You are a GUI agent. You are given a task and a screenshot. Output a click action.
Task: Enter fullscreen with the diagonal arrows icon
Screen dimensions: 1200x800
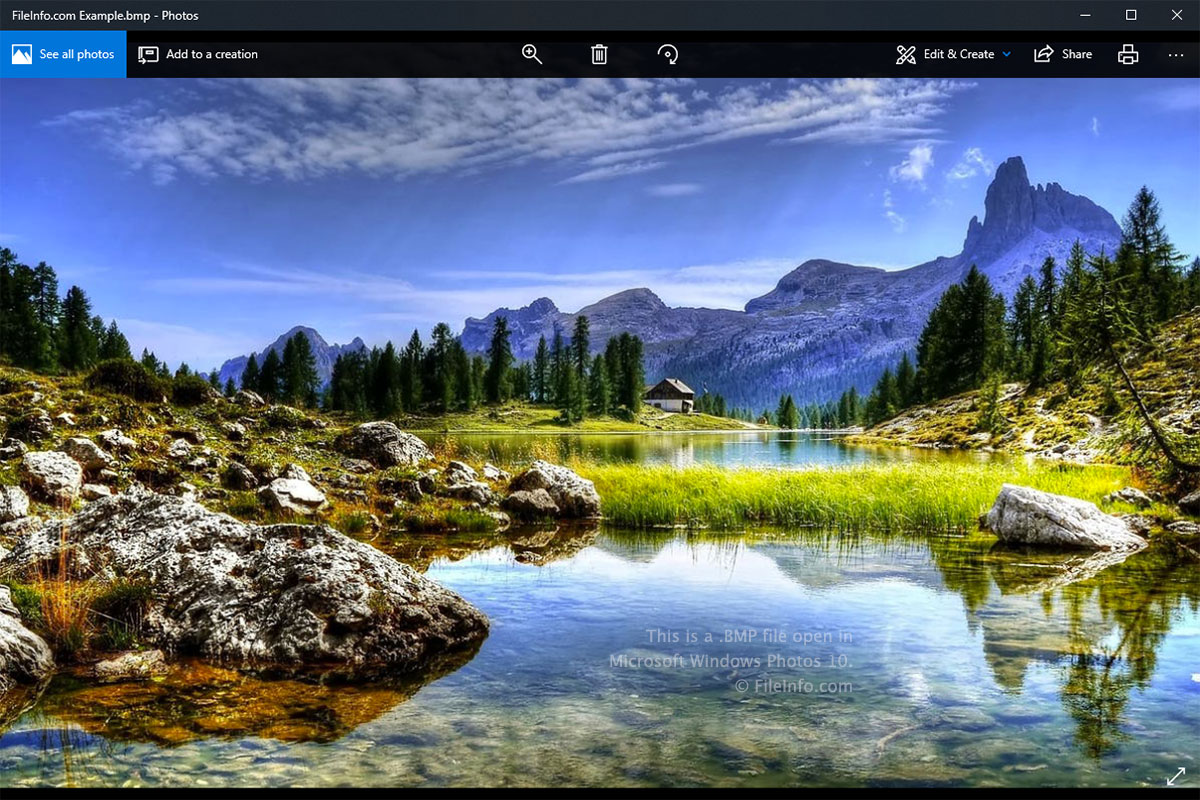pyautogui.click(x=1176, y=776)
